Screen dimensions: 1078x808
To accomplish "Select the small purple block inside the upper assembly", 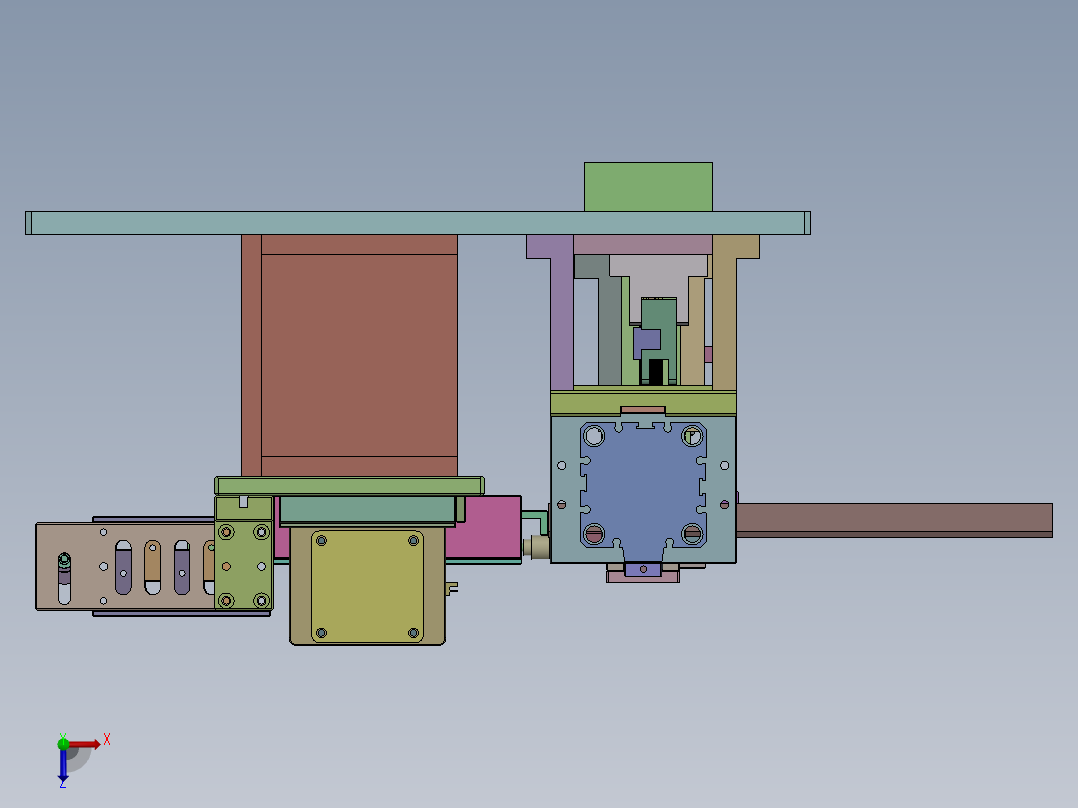I will click(646, 340).
